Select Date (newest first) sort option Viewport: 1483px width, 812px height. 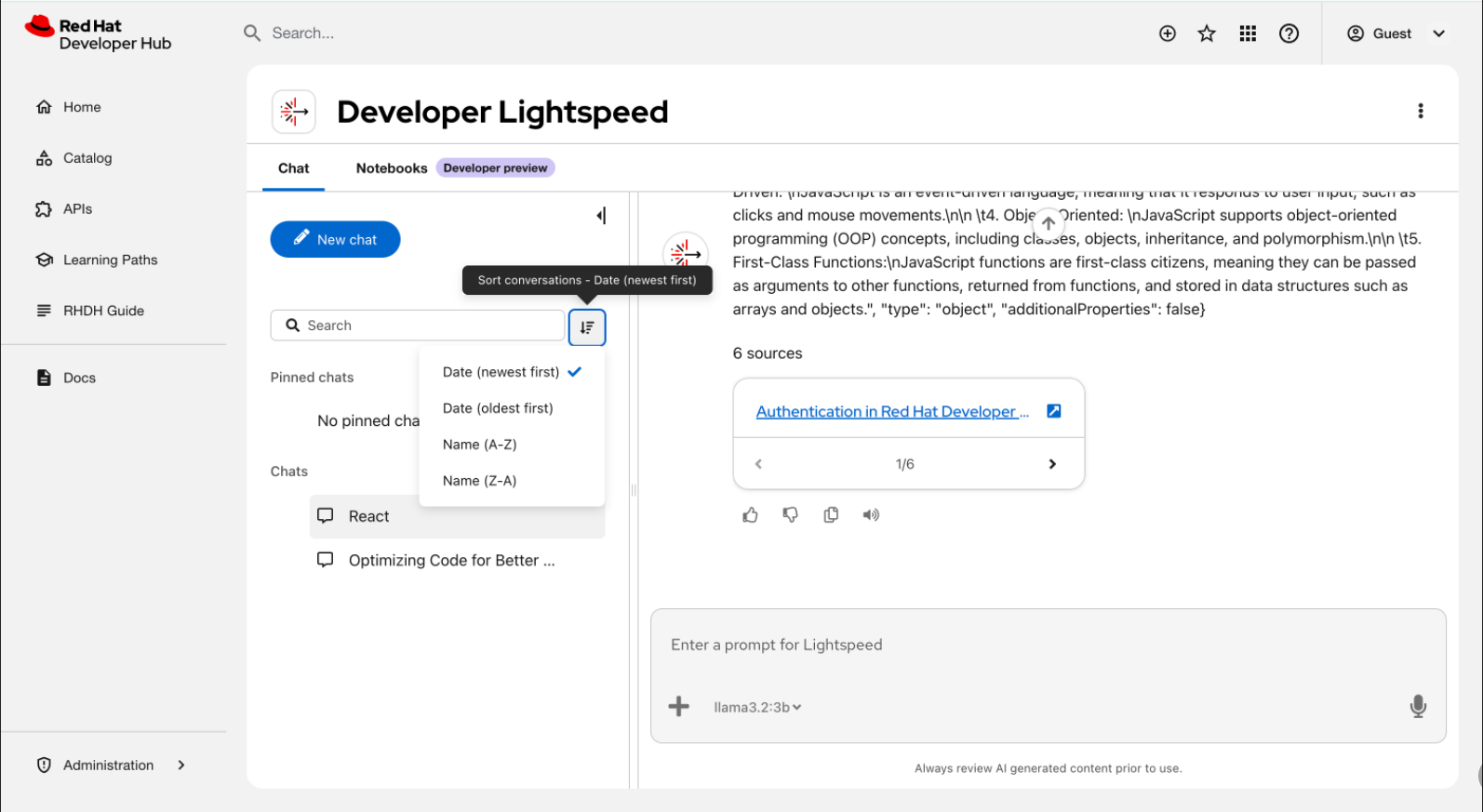pyautogui.click(x=512, y=372)
